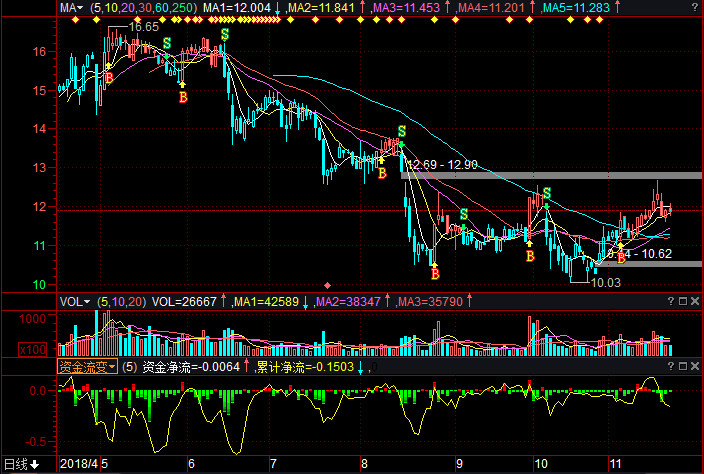This screenshot has height=474, width=704.
Task: Click the 2018/4 date label on the time axis
Action: pyautogui.click(x=80, y=465)
